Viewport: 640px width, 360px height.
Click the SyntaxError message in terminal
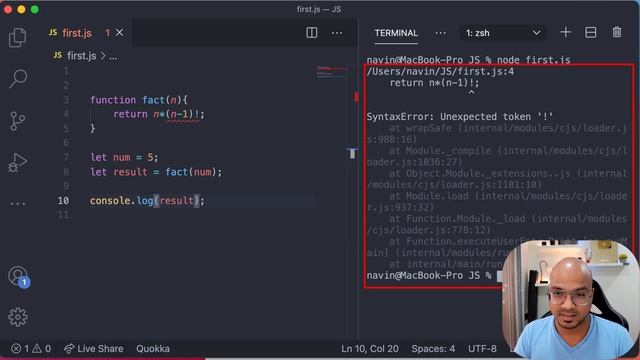pyautogui.click(x=460, y=117)
